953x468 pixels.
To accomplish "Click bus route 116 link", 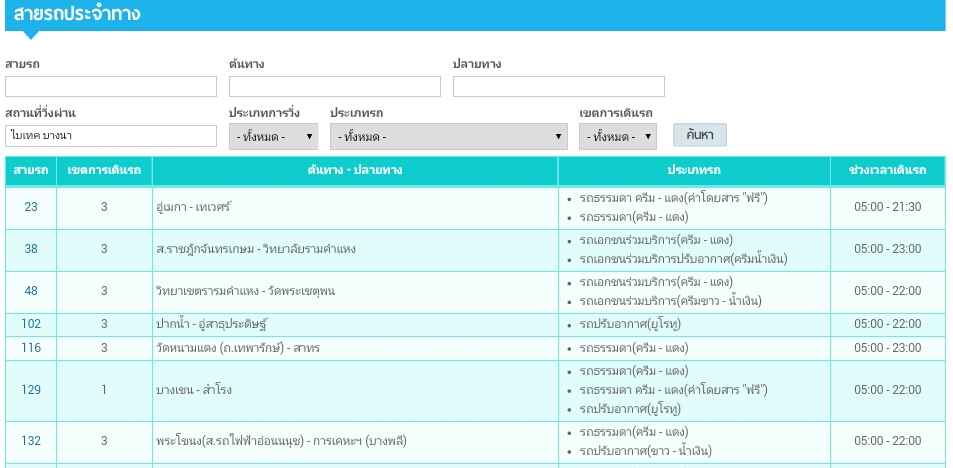I will pyautogui.click(x=31, y=348).
